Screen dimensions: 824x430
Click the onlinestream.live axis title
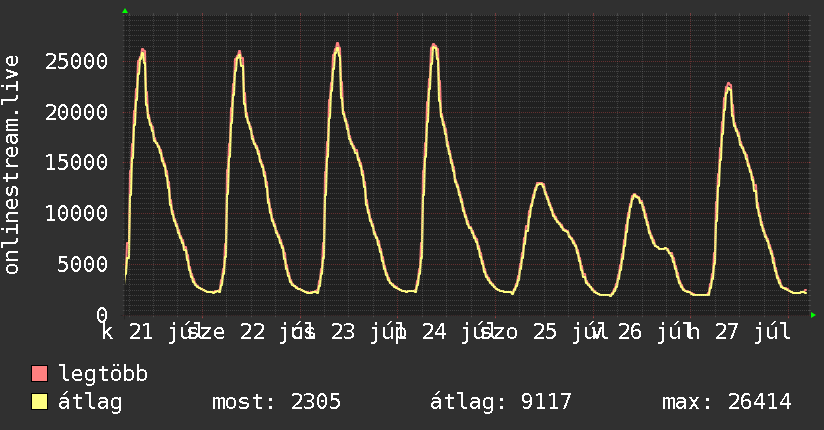pos(11,165)
